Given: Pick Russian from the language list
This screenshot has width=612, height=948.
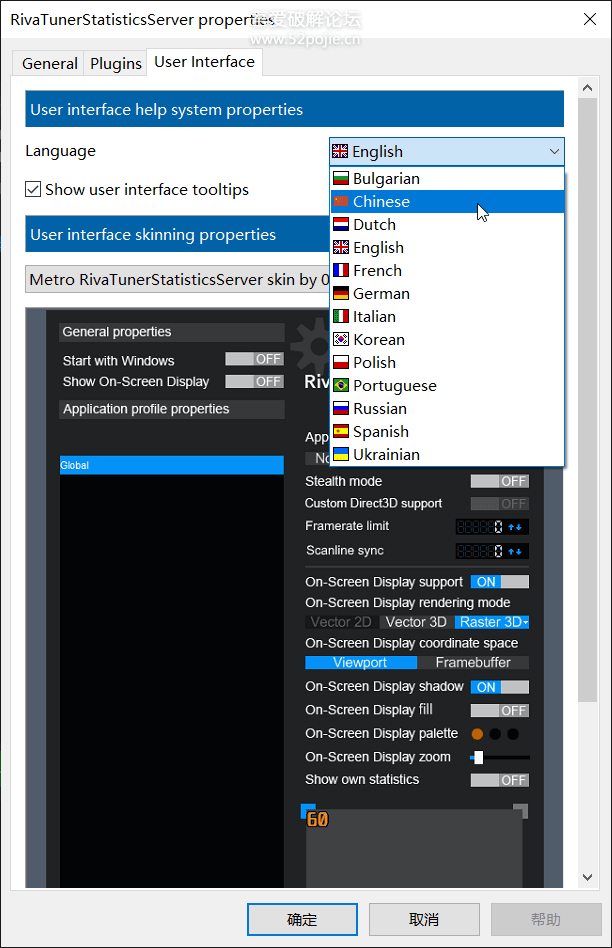Looking at the screenshot, I should [x=448, y=409].
